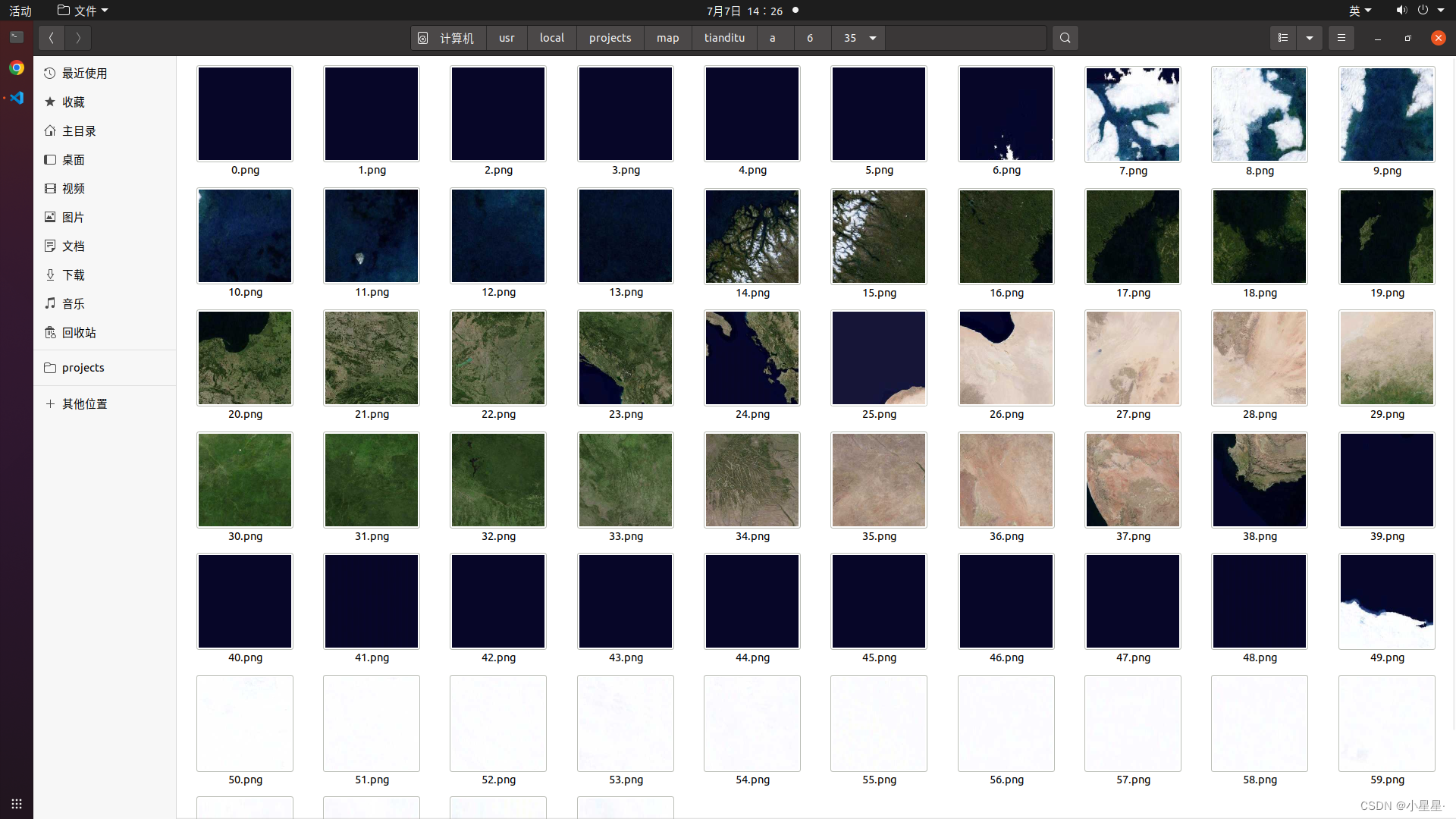Screen dimensions: 1456x819
Task: Show applications grid in the dock
Action: (17, 804)
